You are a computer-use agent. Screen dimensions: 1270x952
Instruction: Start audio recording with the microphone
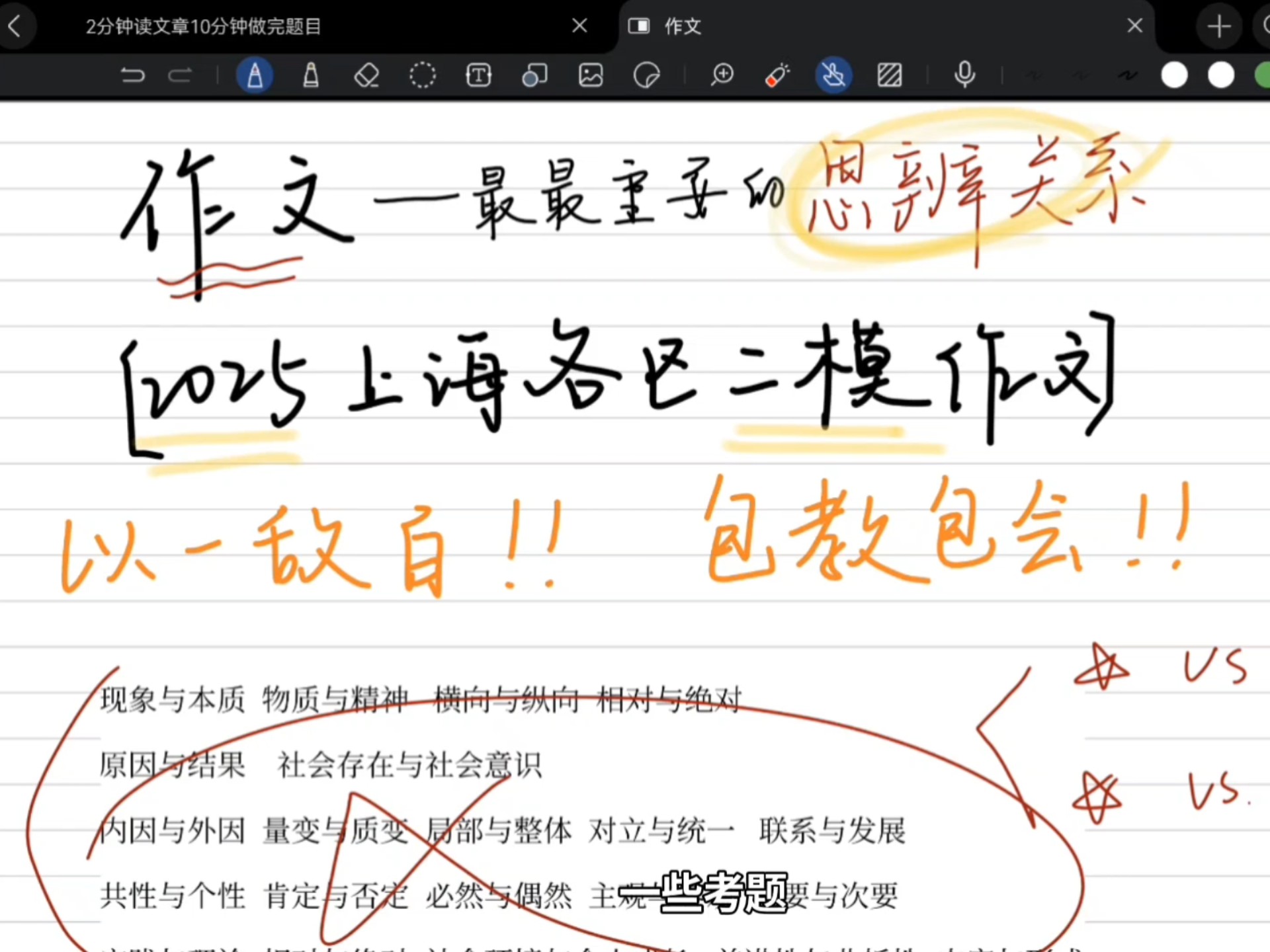[x=965, y=75]
